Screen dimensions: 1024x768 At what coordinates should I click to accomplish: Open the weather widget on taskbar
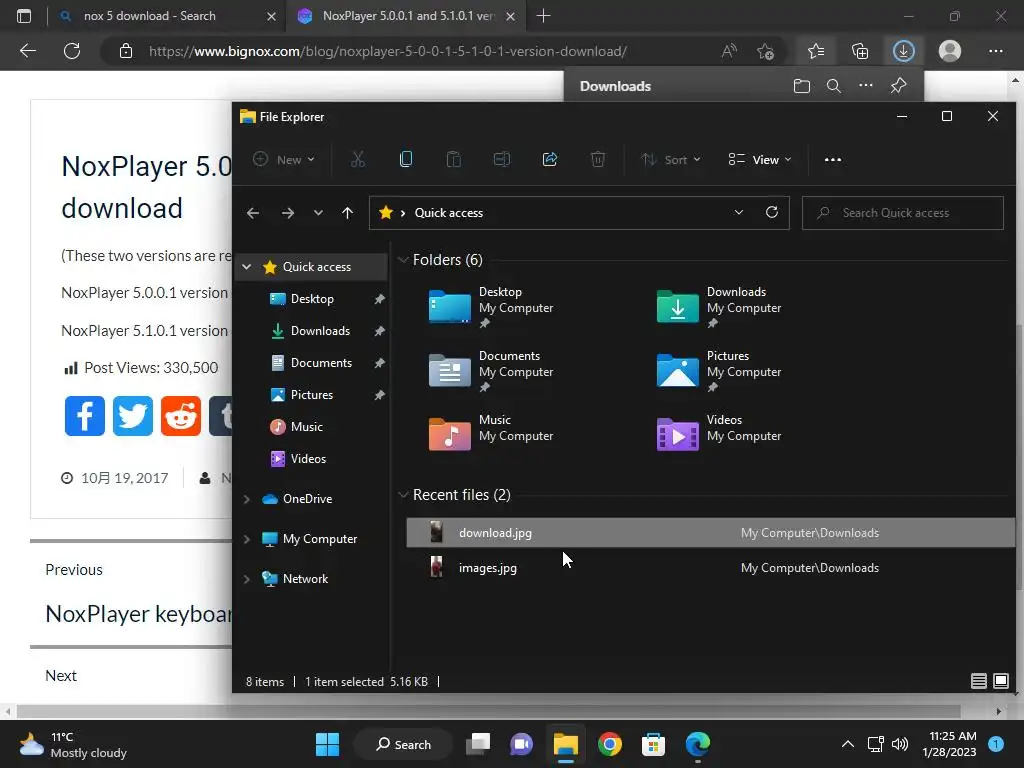[x=73, y=744]
